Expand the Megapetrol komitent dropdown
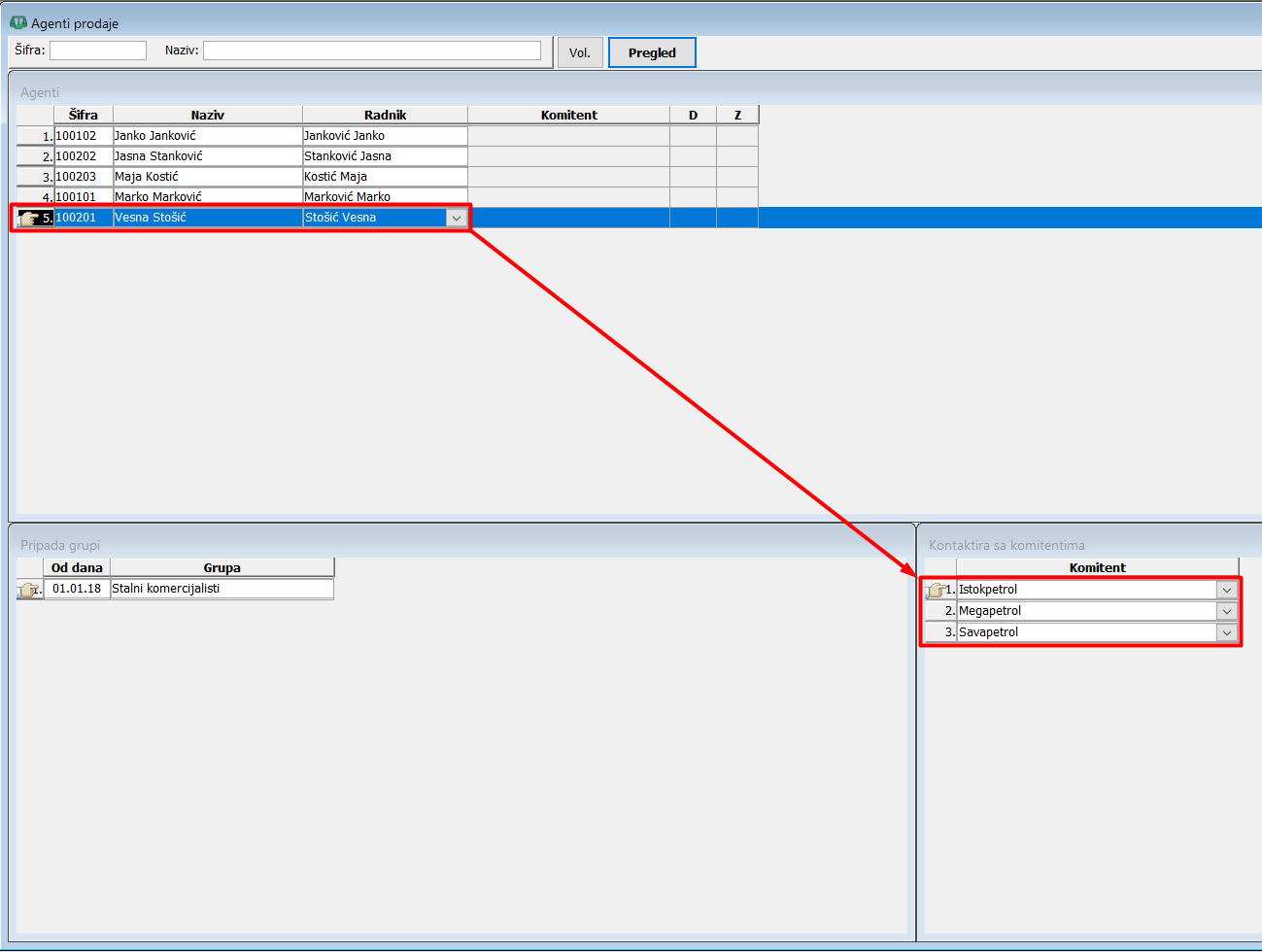Viewport: 1262px width, 952px height. point(1227,611)
